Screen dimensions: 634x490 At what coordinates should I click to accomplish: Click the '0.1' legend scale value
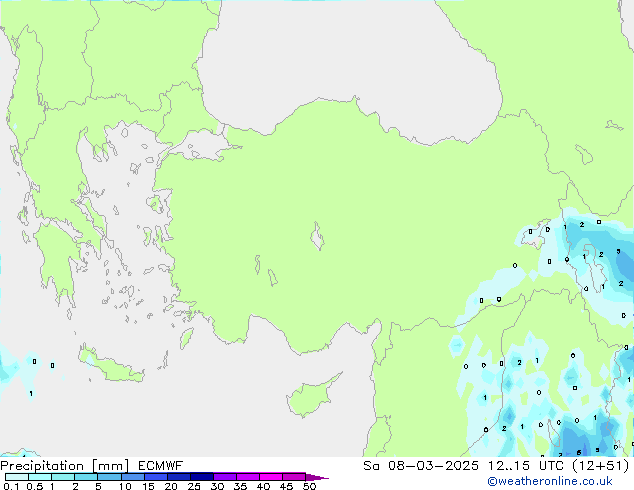(x=11, y=486)
